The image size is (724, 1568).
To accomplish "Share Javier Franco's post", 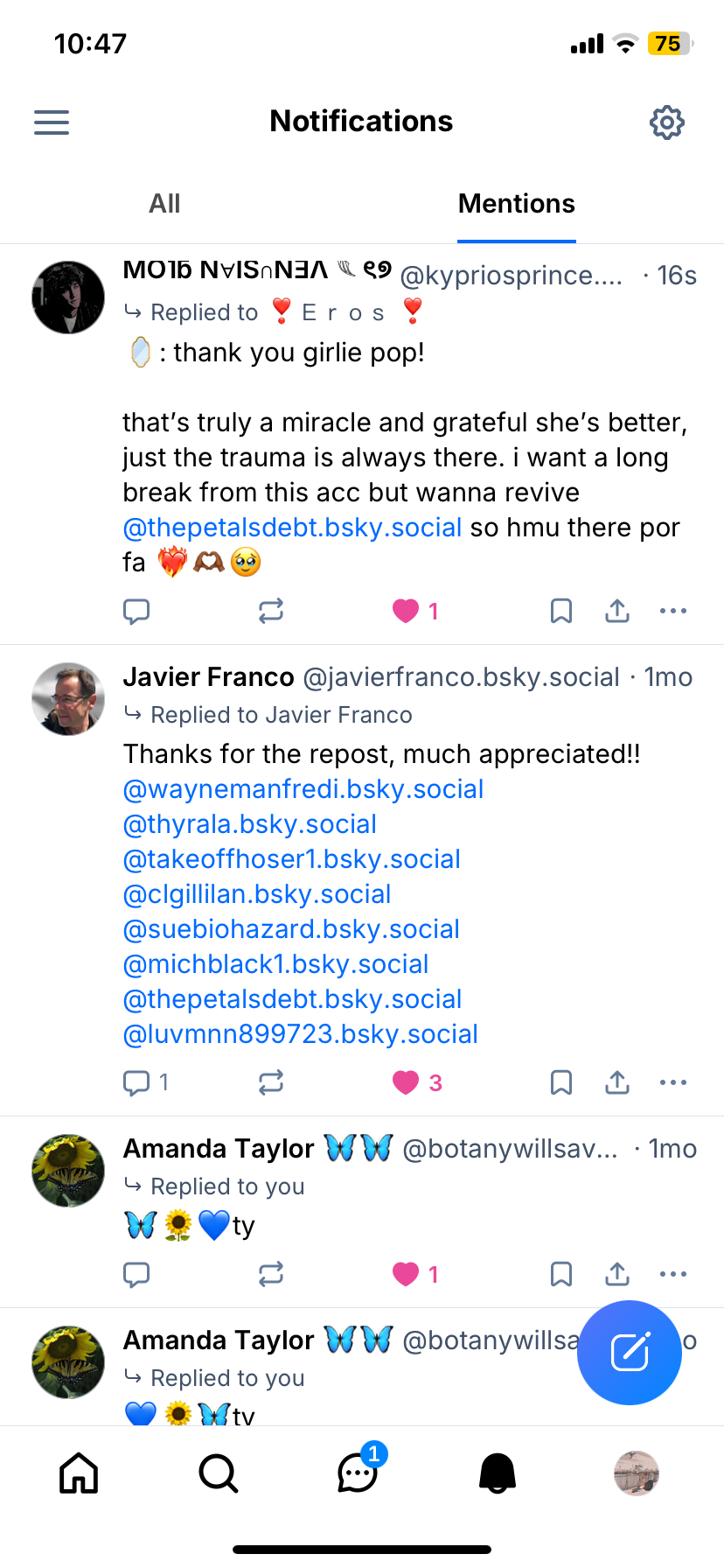I will click(617, 1083).
